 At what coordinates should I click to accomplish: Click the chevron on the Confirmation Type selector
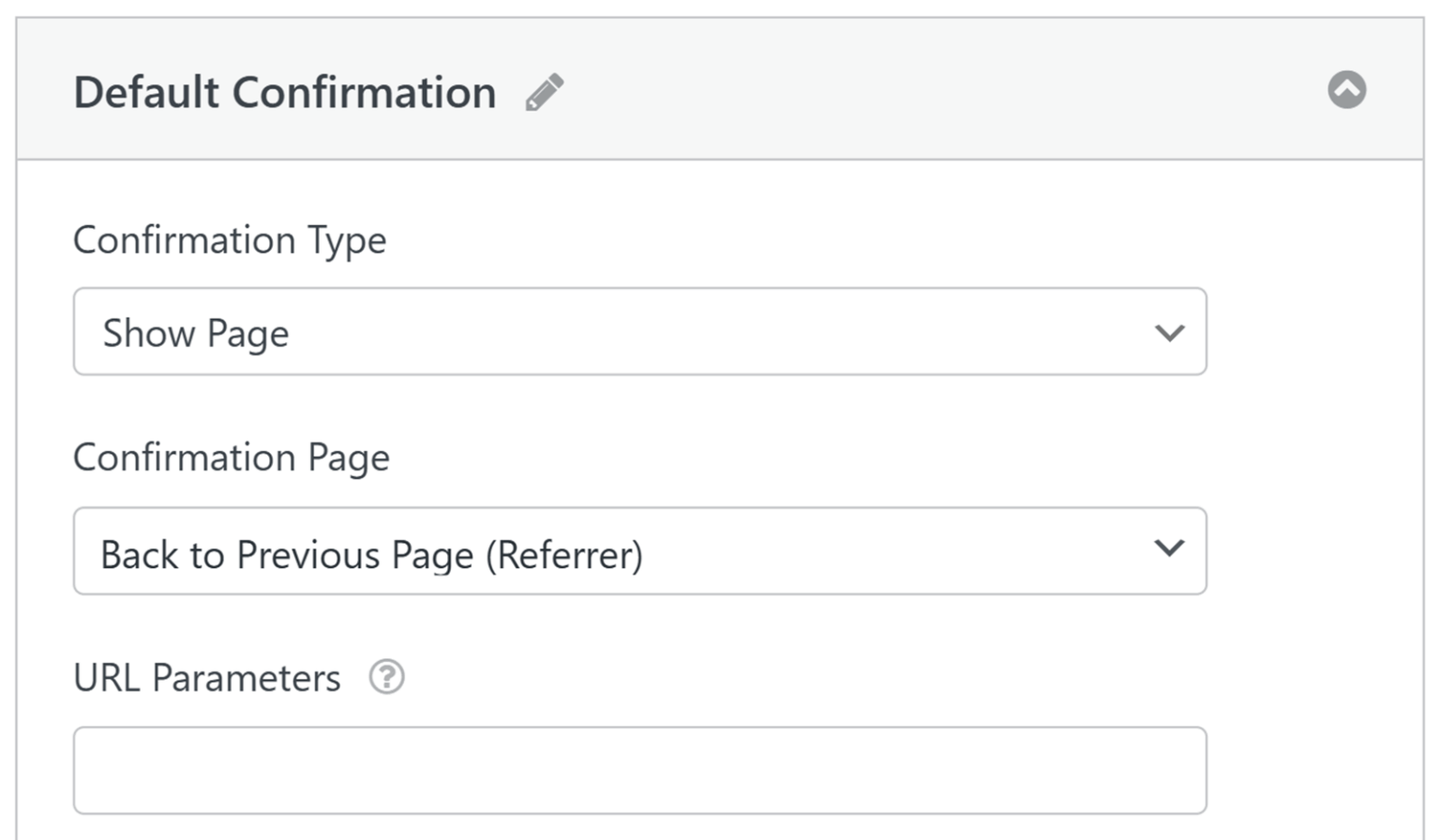coord(1168,332)
